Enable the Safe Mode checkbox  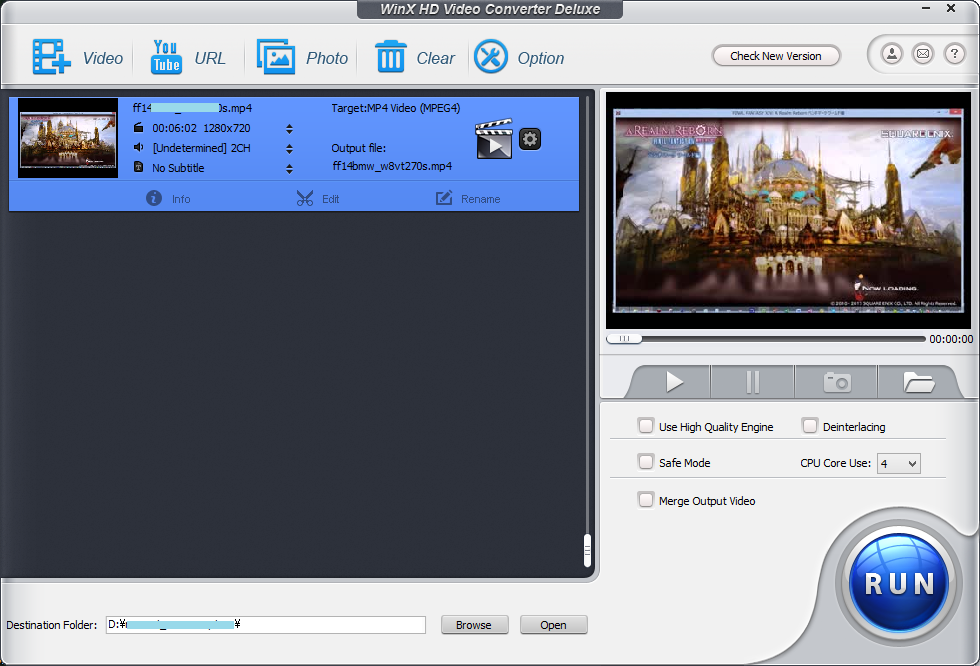646,462
